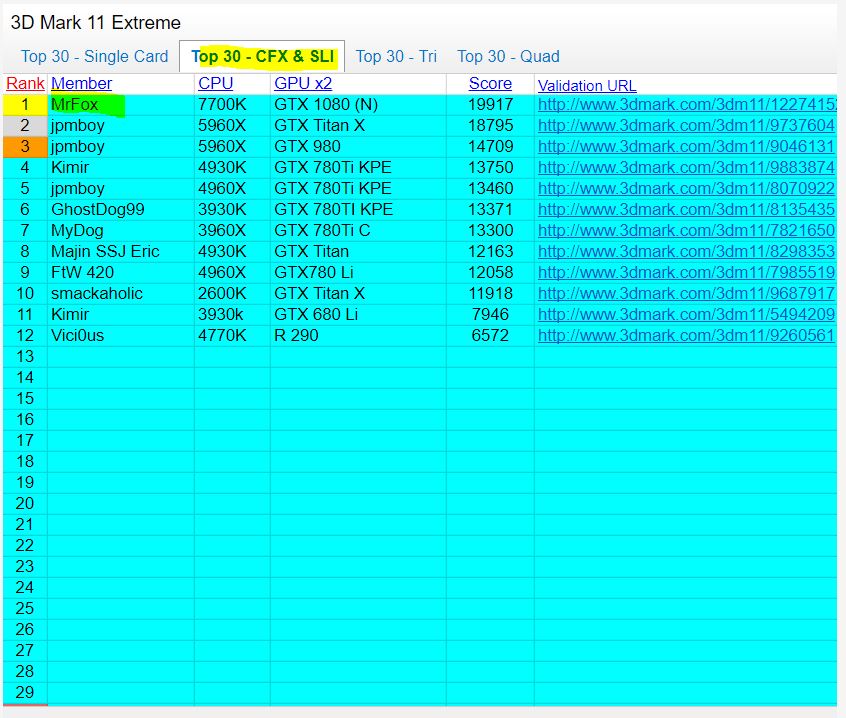Open the validation link for score 7946
The width and height of the screenshot is (846, 718).
pos(686,314)
